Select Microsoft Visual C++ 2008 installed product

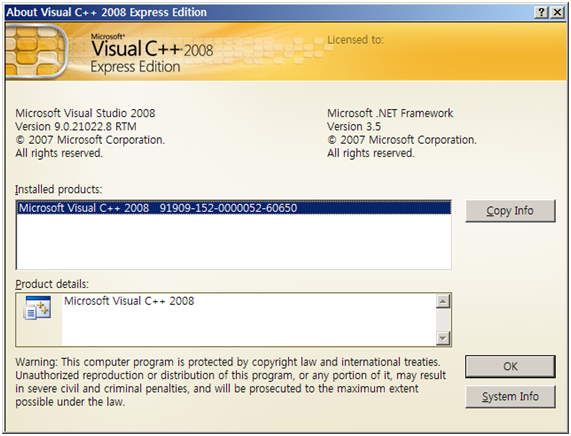(234, 208)
